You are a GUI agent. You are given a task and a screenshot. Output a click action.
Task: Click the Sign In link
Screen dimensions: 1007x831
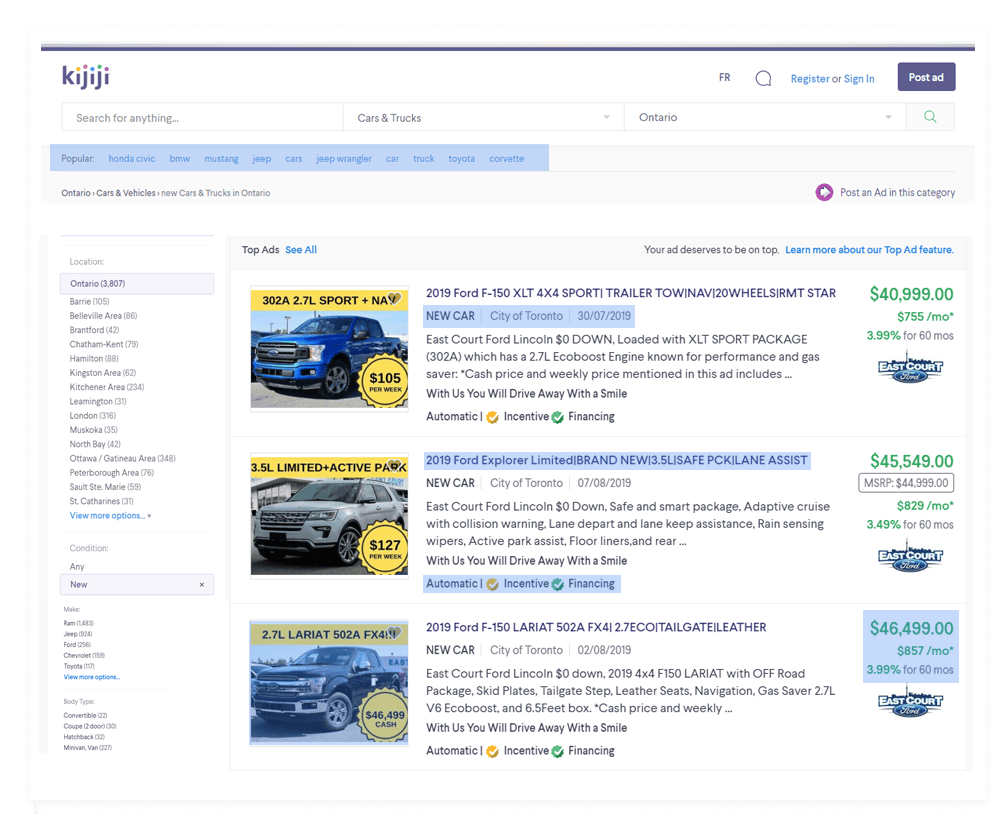point(859,78)
